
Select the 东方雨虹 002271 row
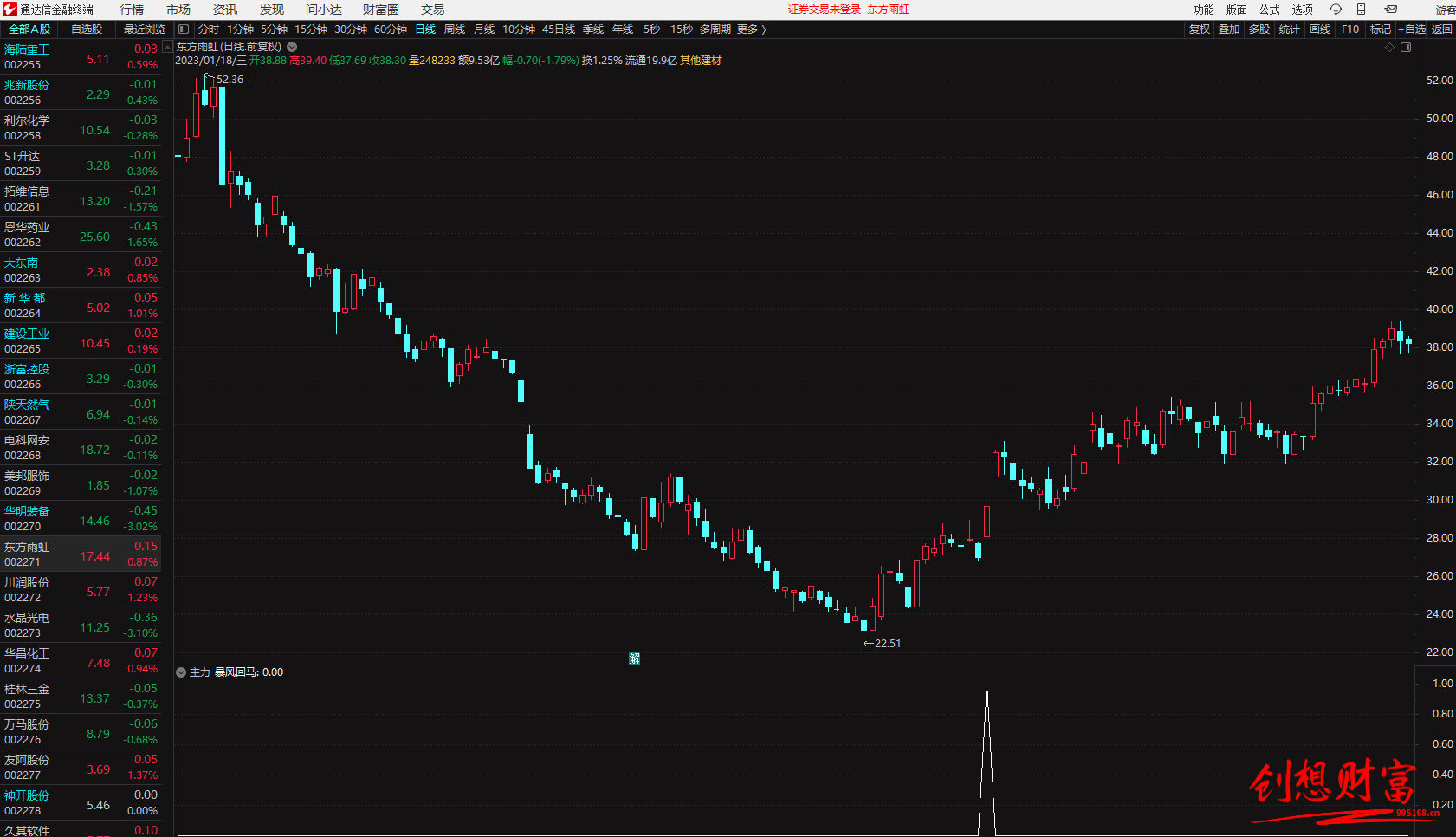coord(81,554)
